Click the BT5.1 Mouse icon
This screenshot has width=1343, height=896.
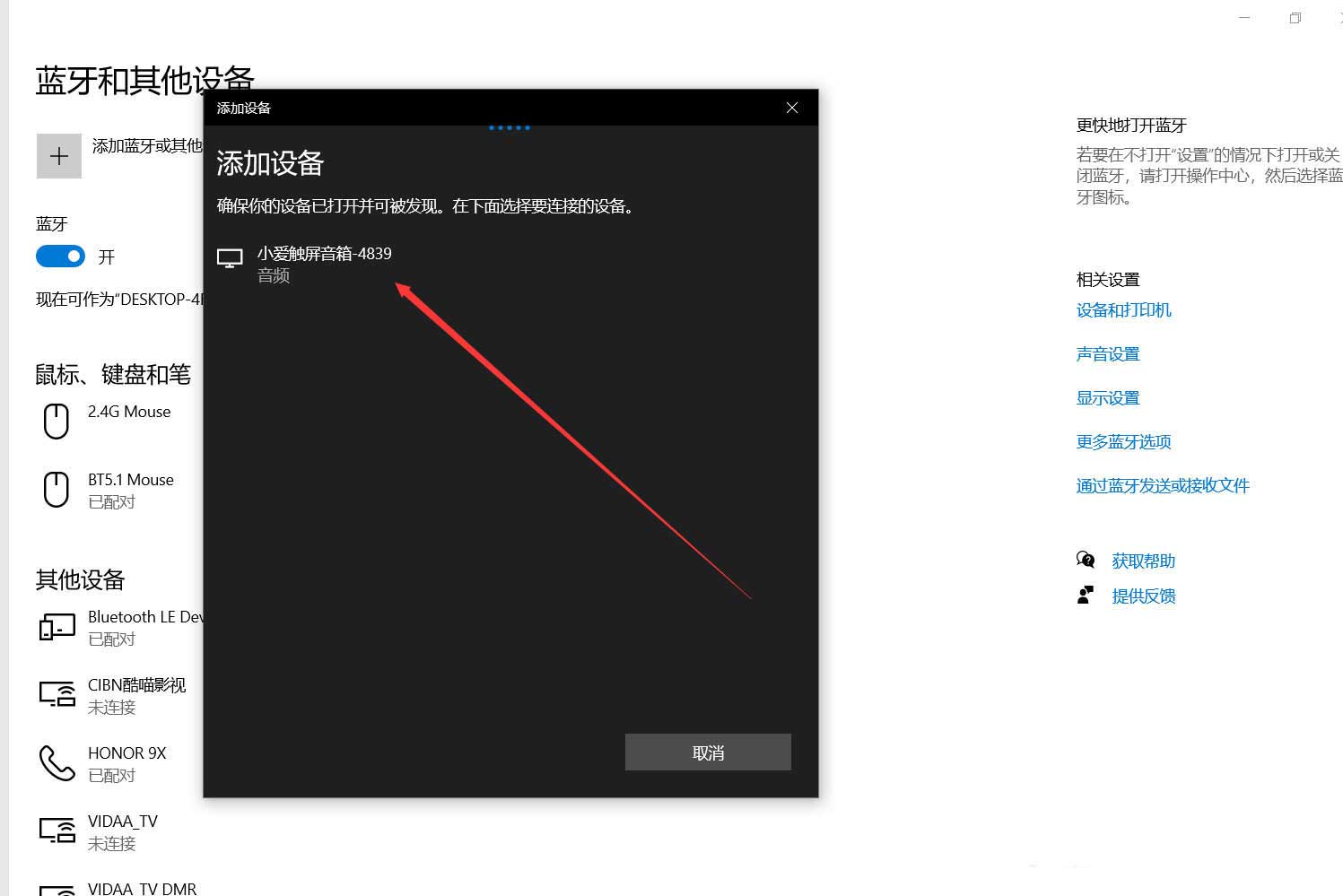[x=56, y=489]
